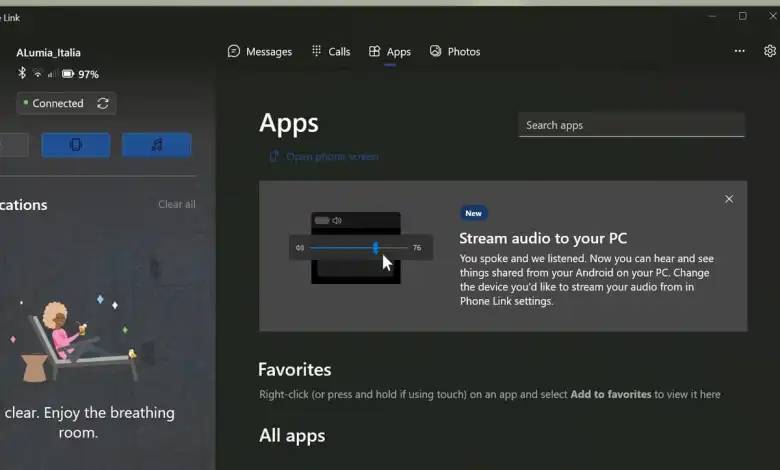Switch to the Messages tab
Viewport: 780px width, 470px height.
[260, 51]
